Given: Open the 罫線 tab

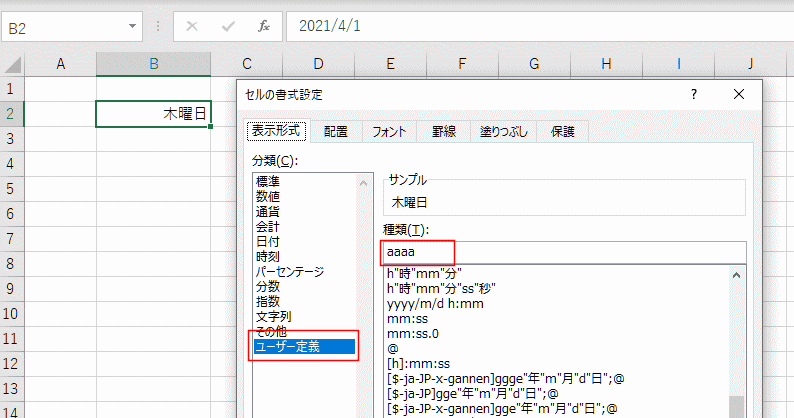Looking at the screenshot, I should (444, 132).
